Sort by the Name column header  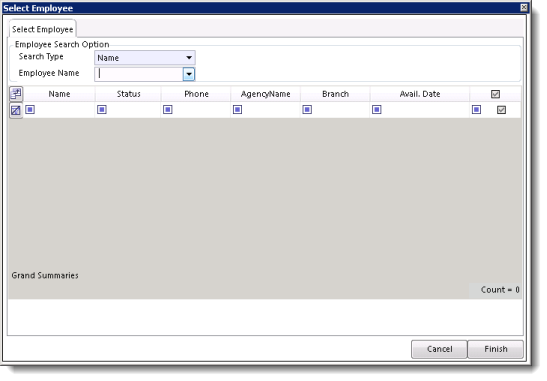[x=59, y=94]
